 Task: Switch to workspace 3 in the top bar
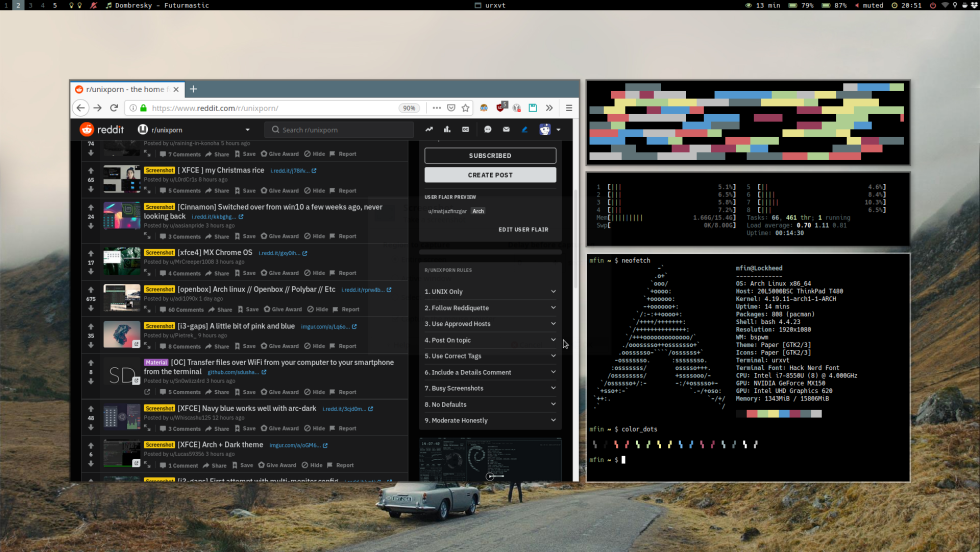pos(29,5)
